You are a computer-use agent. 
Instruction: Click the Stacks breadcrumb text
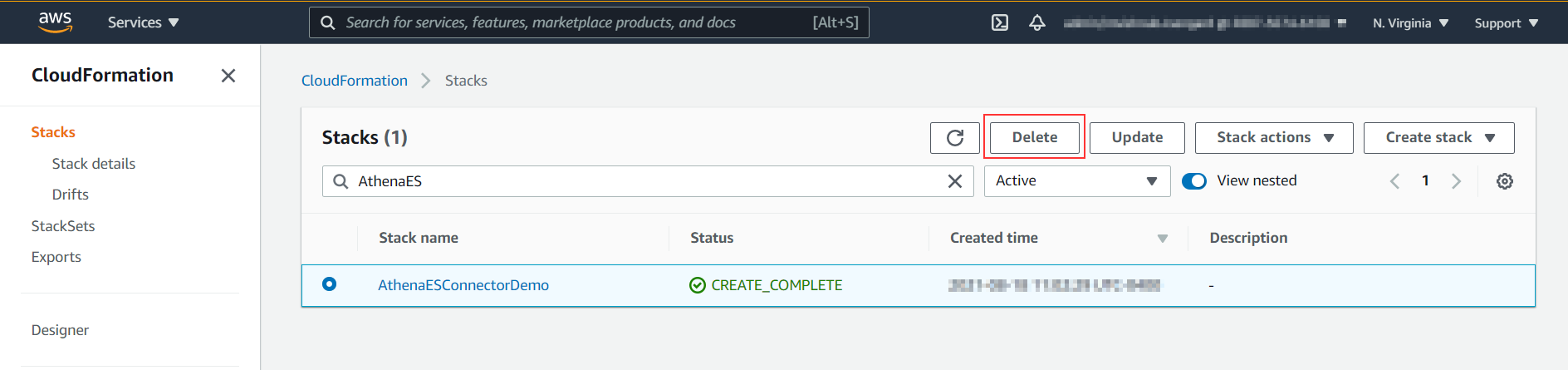coord(466,81)
